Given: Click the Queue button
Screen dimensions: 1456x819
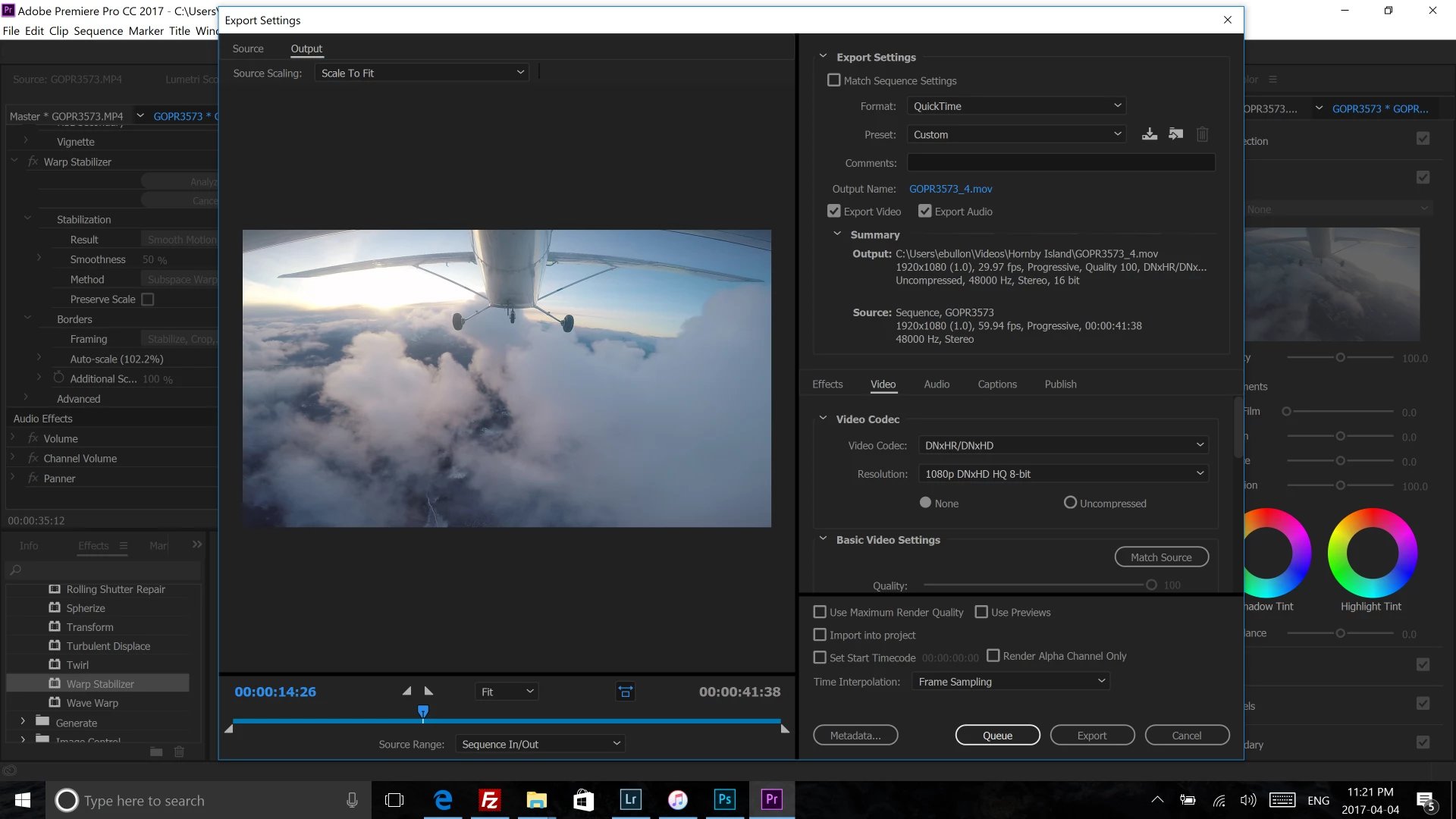Looking at the screenshot, I should tap(997, 736).
